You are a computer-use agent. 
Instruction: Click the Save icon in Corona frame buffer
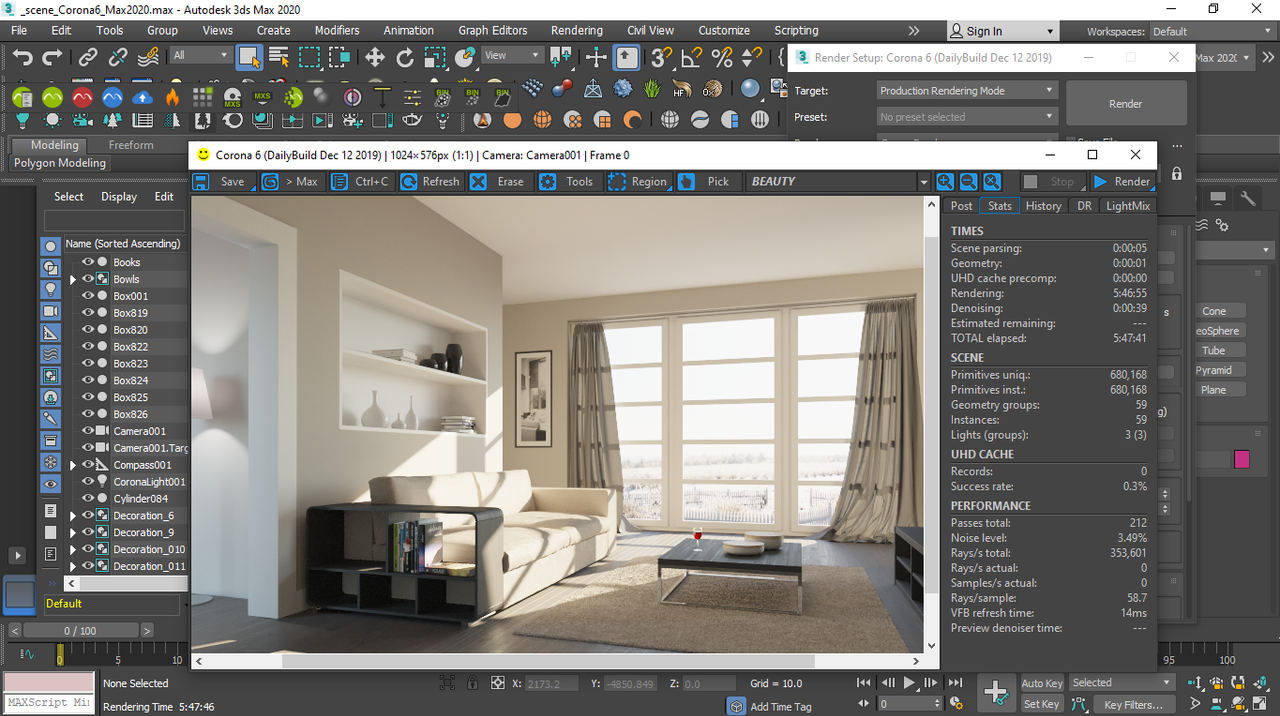tap(201, 181)
